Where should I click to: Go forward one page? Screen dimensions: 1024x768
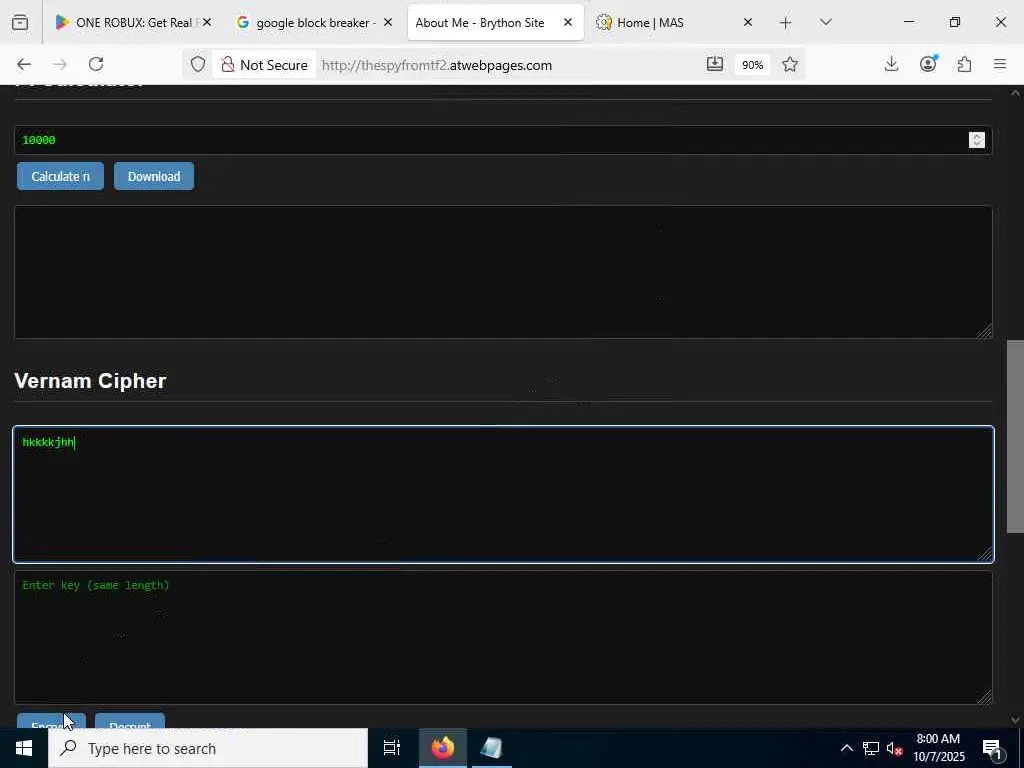pyautogui.click(x=60, y=64)
